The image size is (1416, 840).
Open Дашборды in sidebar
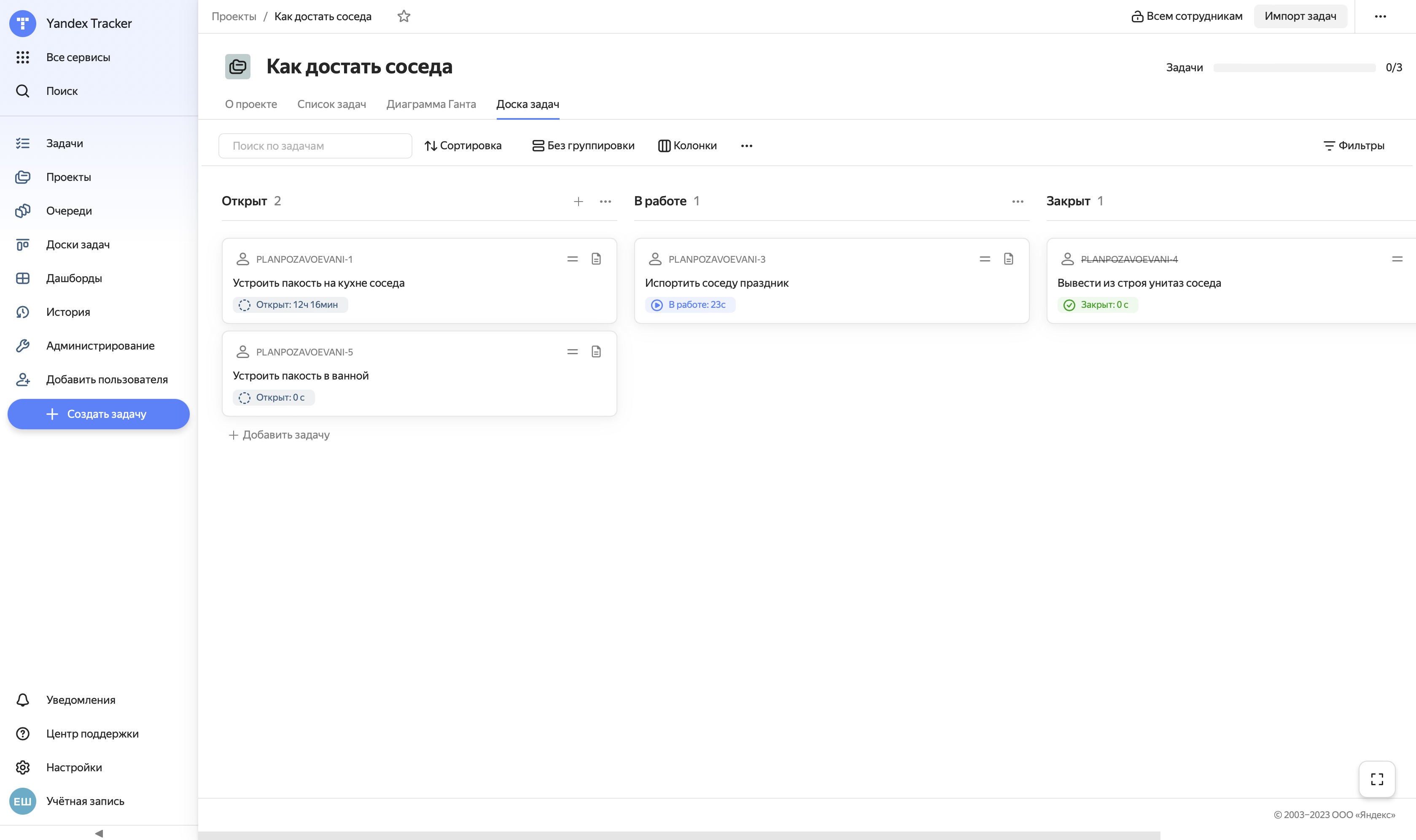[74, 278]
